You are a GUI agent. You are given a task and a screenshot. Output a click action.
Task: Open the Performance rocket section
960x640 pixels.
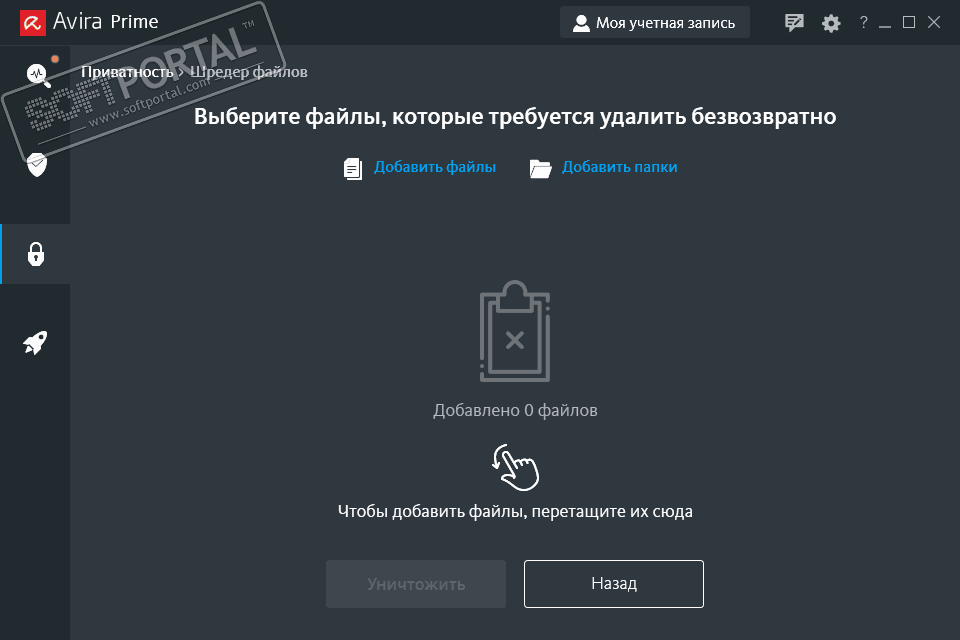tap(36, 343)
